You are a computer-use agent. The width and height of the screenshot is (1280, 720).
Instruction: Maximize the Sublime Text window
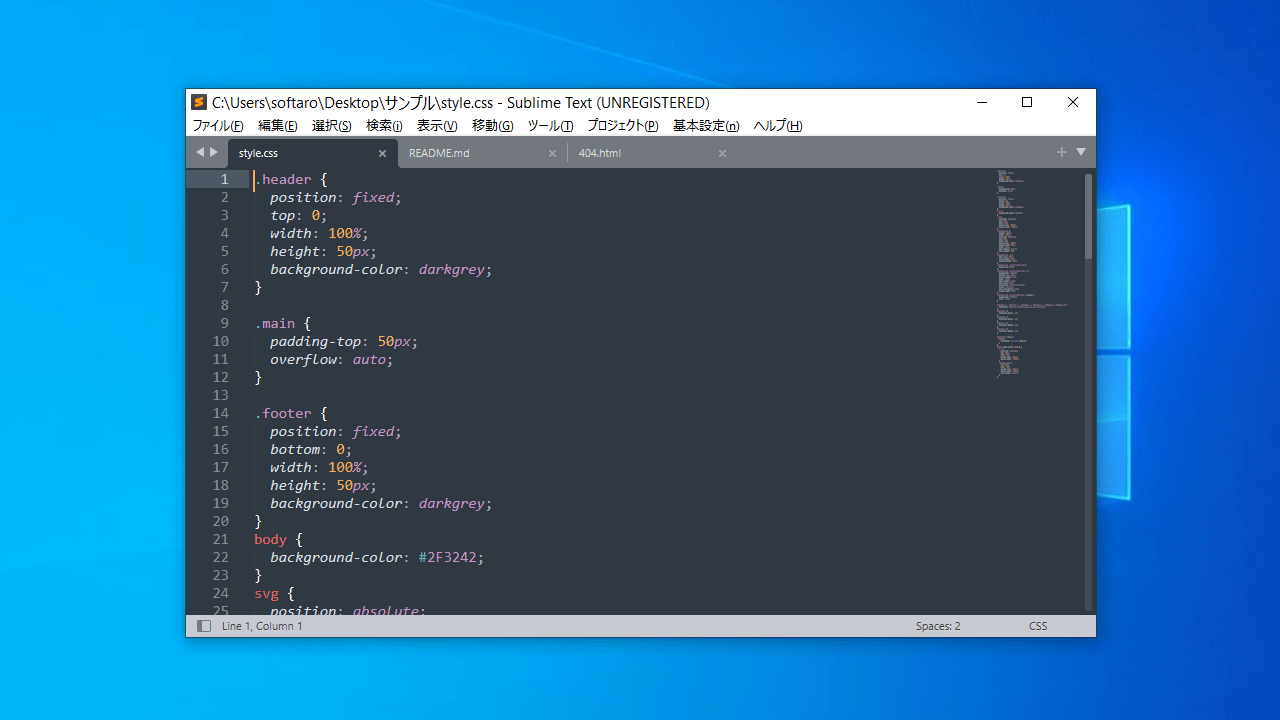point(1027,102)
